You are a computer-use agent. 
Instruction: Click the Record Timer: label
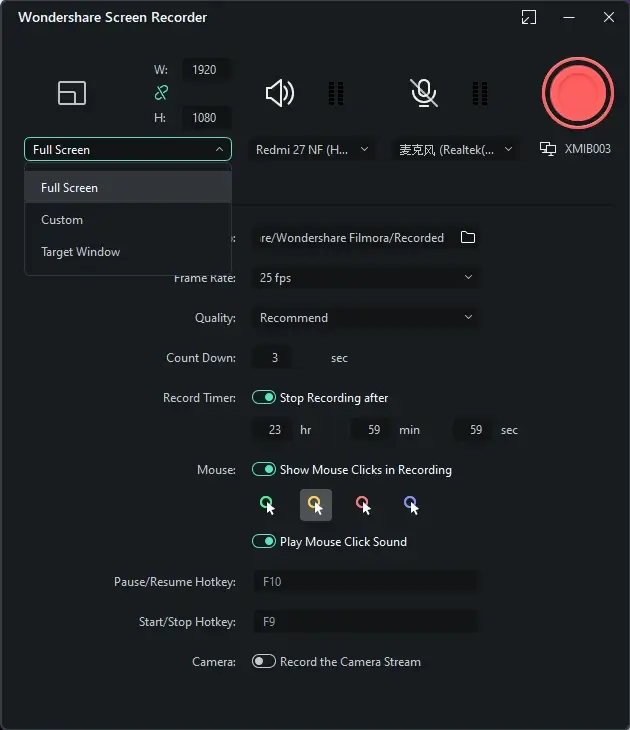point(199,398)
